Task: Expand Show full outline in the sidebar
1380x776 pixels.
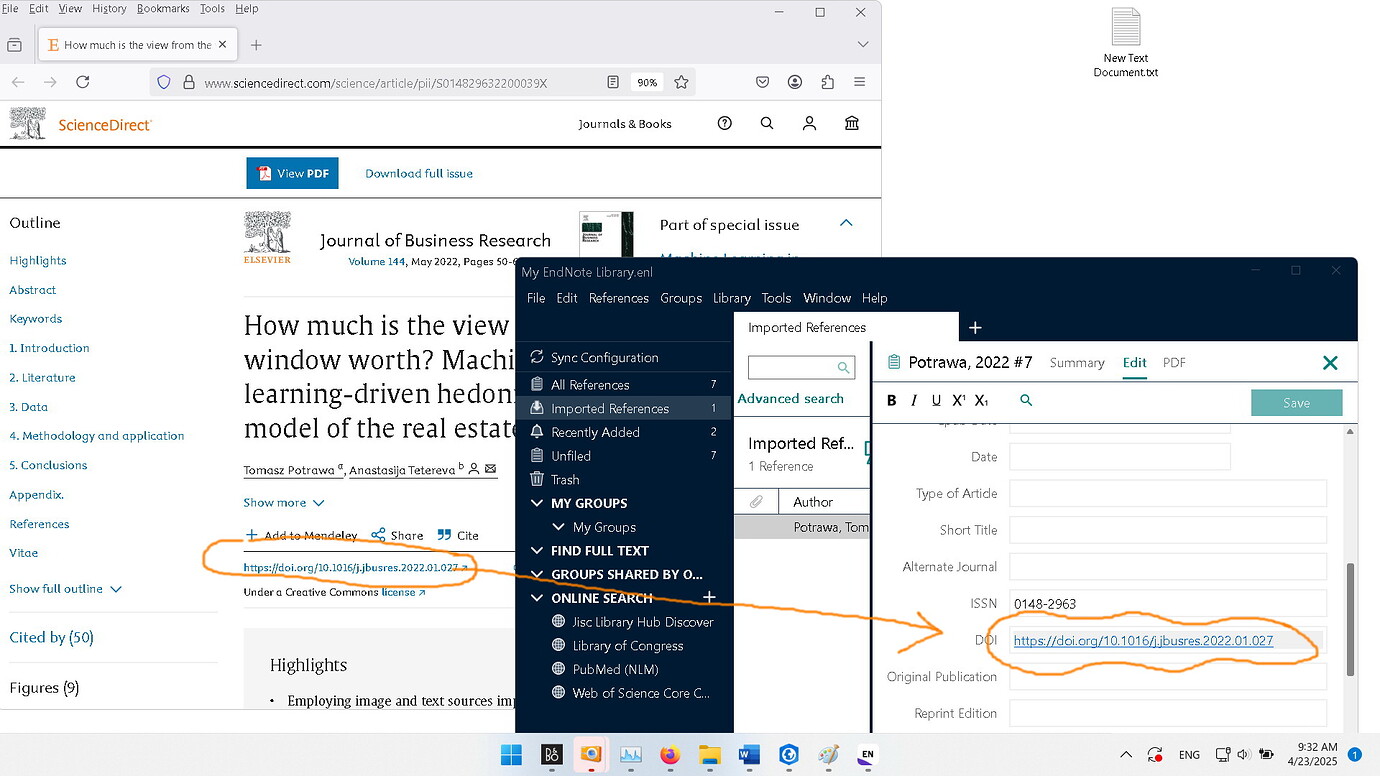Action: pos(57,589)
